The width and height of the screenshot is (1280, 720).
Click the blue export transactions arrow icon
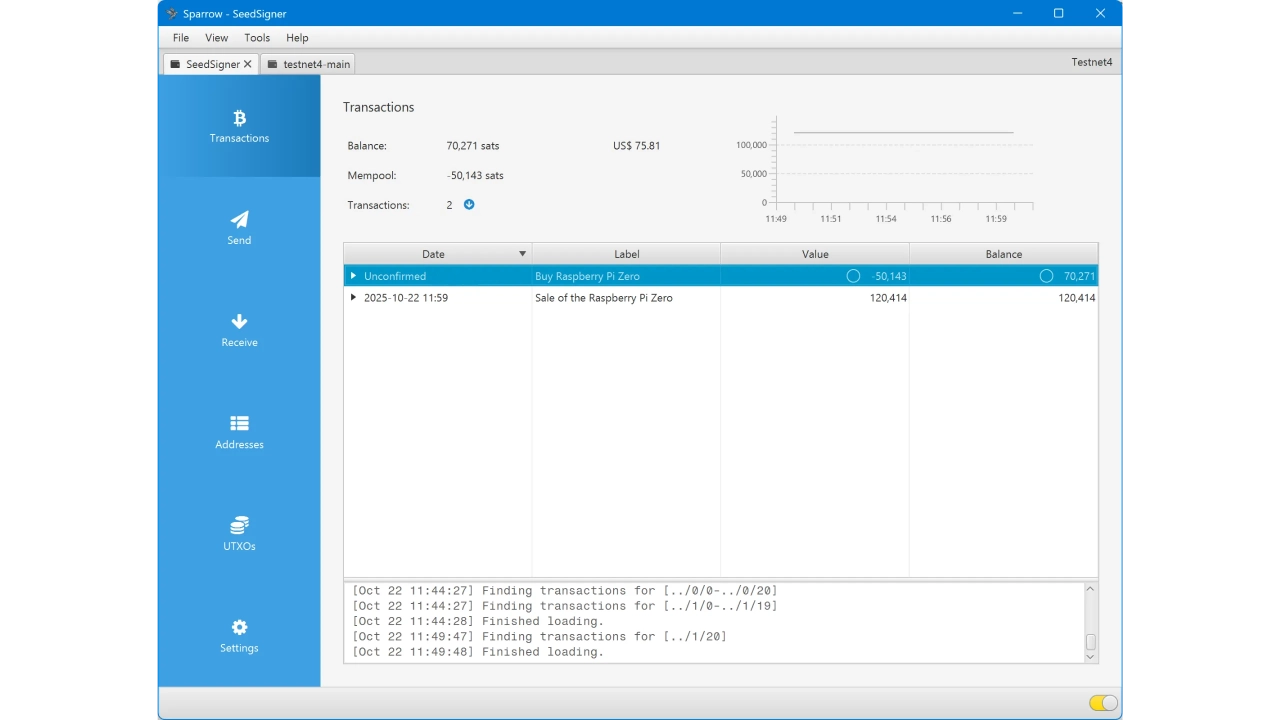(x=469, y=205)
